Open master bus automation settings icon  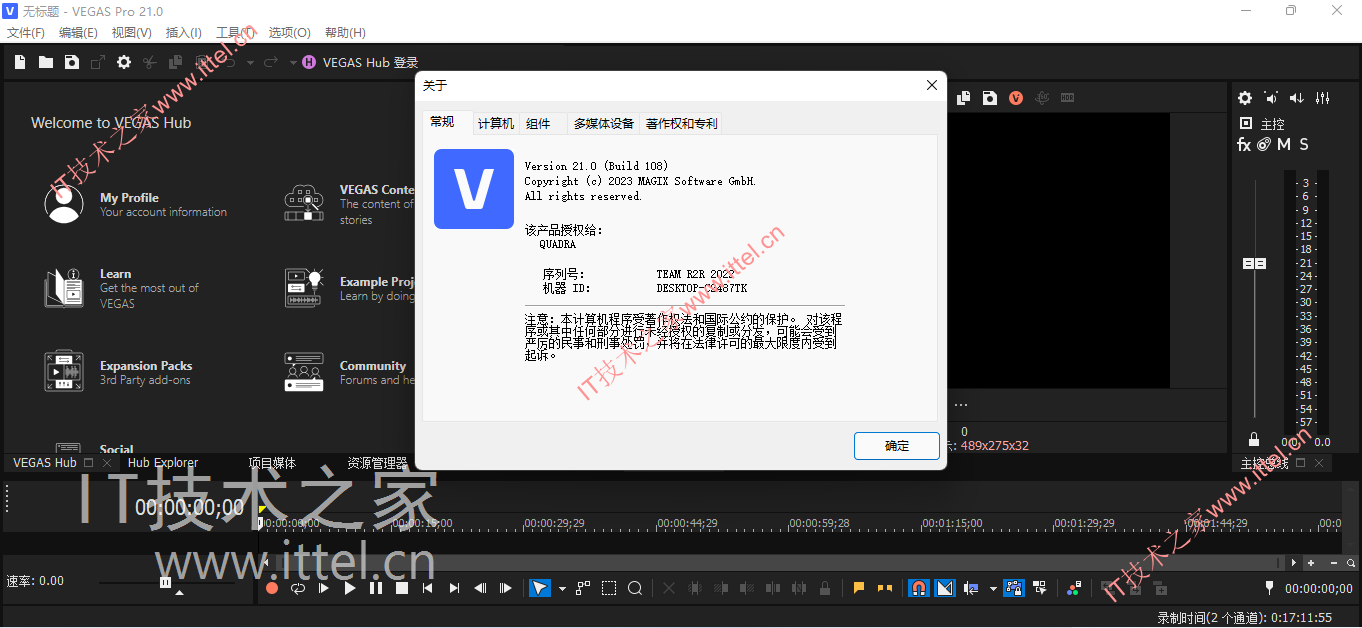tap(1264, 145)
